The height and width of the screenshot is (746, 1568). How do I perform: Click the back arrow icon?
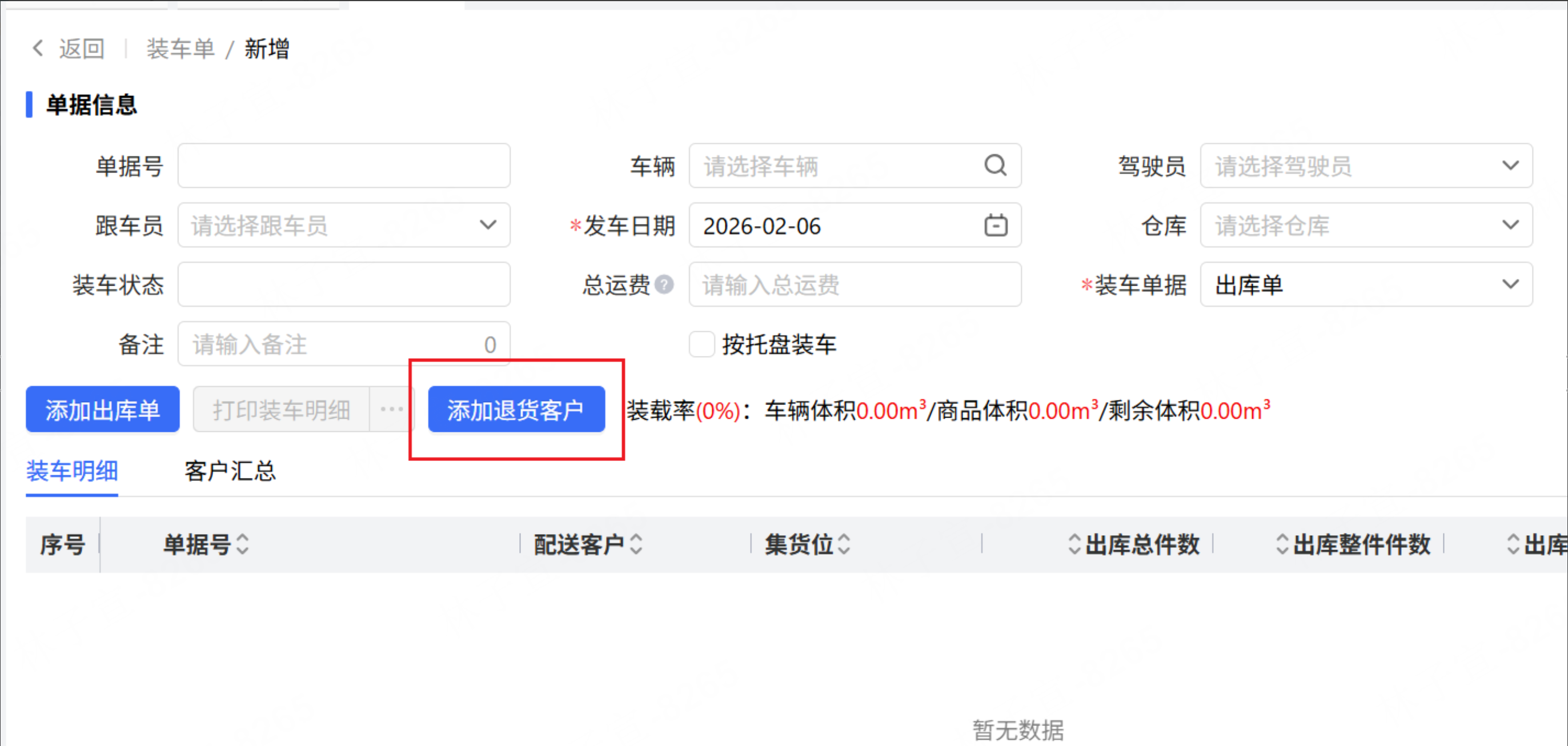(x=38, y=48)
